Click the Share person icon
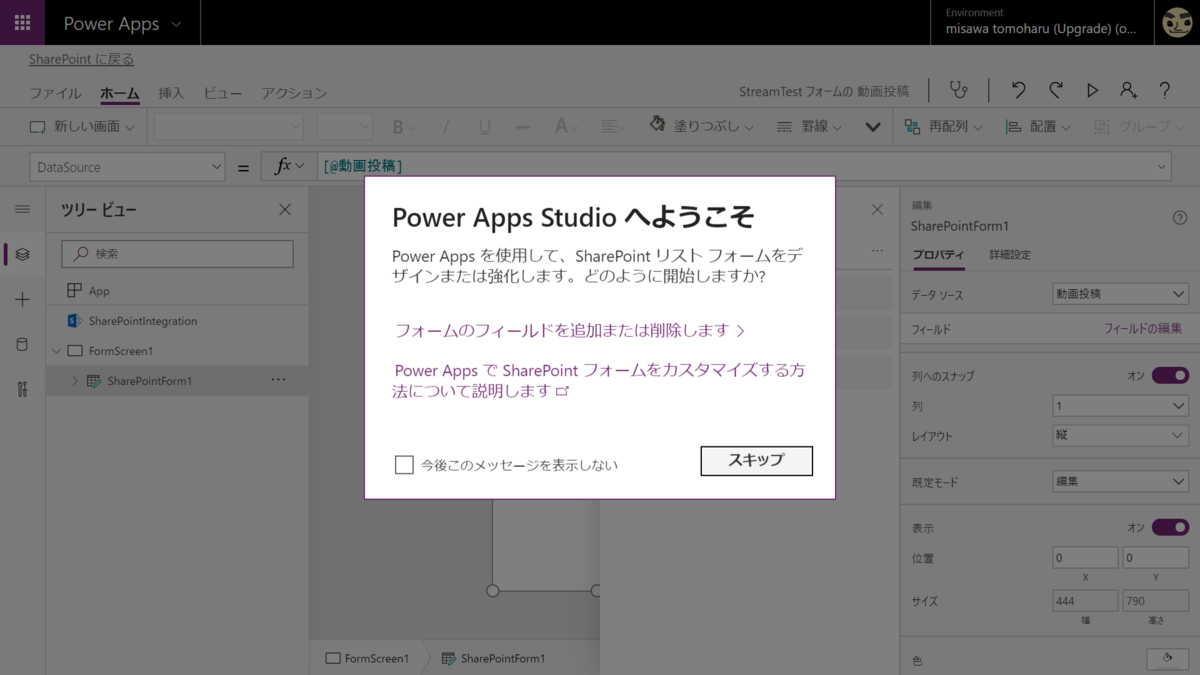1200x675 pixels. pyautogui.click(x=1128, y=90)
